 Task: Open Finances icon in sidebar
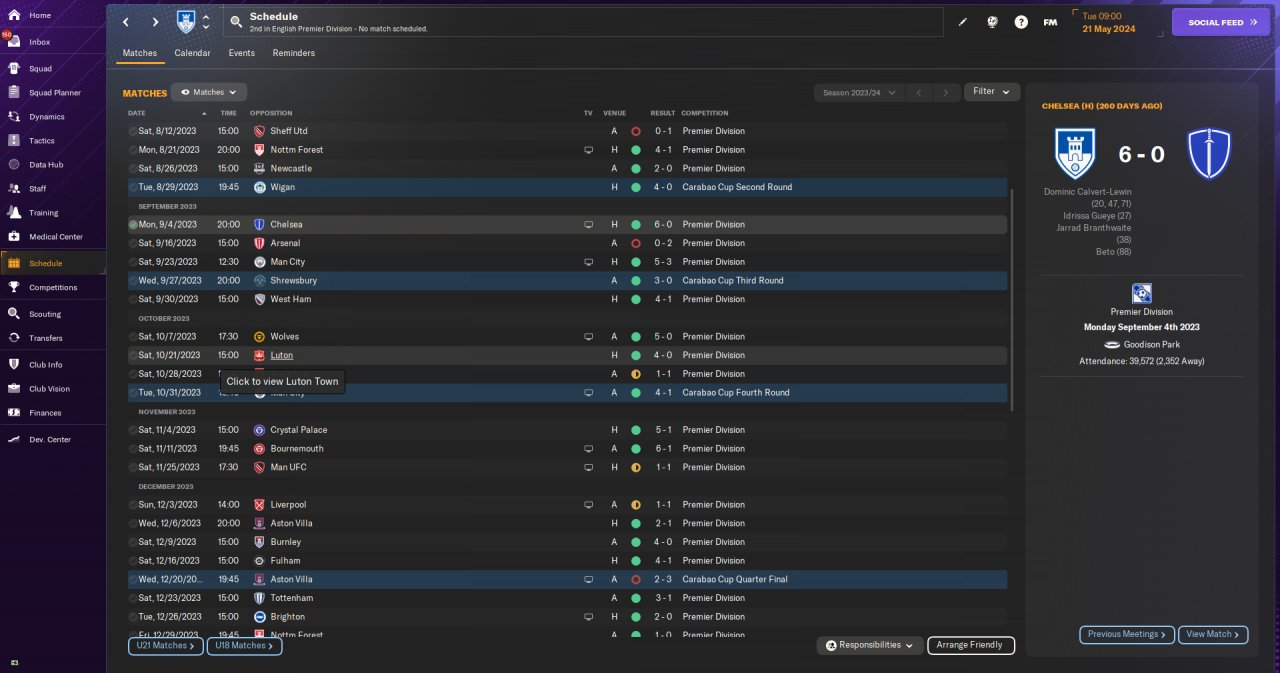(x=14, y=413)
